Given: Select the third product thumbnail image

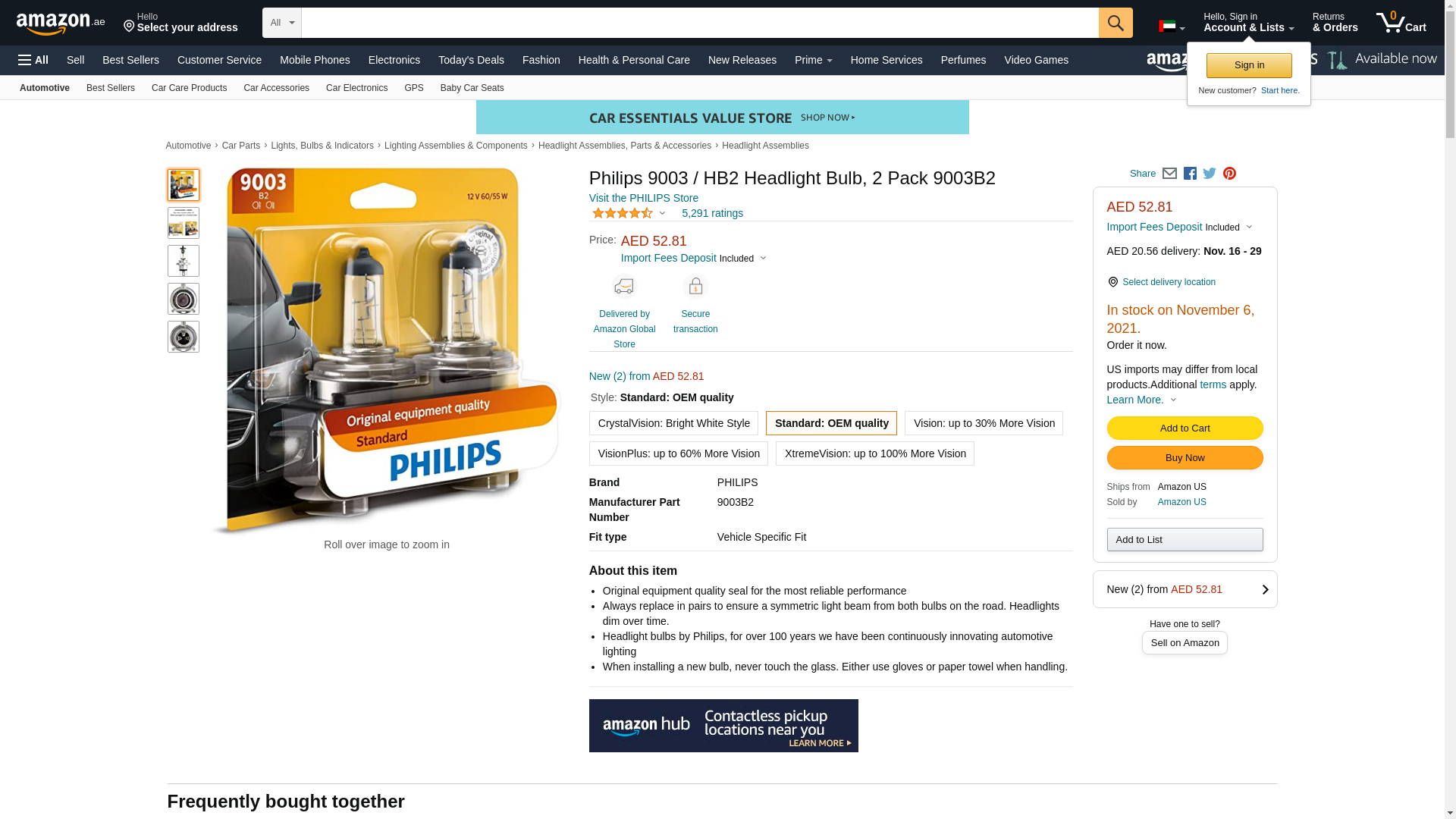Looking at the screenshot, I should [184, 261].
